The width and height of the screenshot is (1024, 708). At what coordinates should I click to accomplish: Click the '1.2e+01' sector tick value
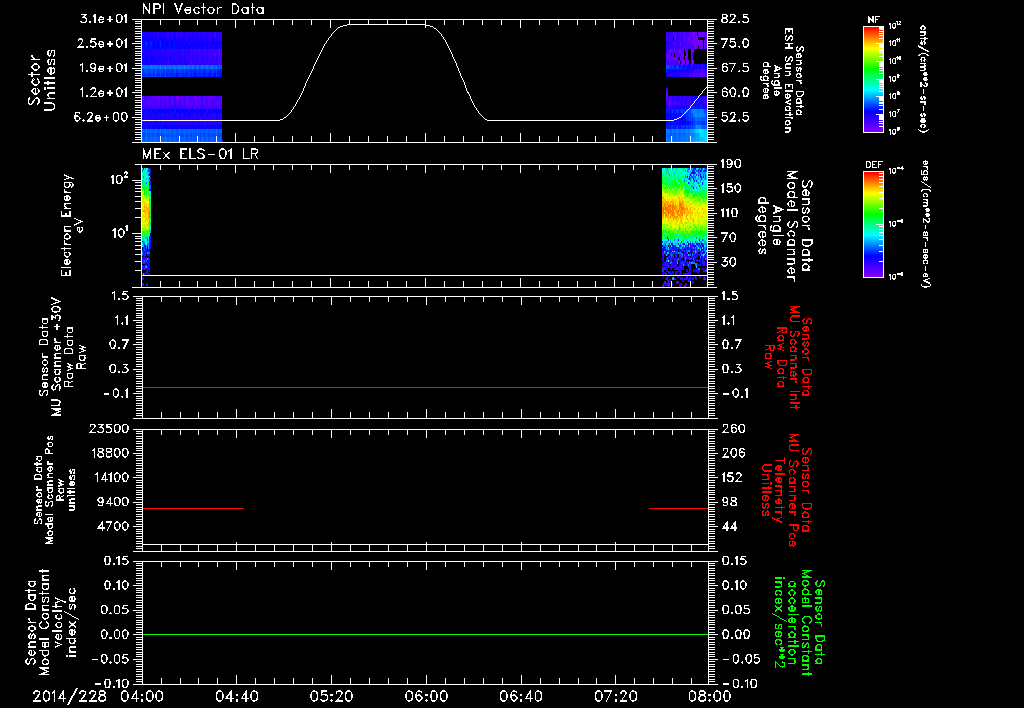click(x=104, y=93)
